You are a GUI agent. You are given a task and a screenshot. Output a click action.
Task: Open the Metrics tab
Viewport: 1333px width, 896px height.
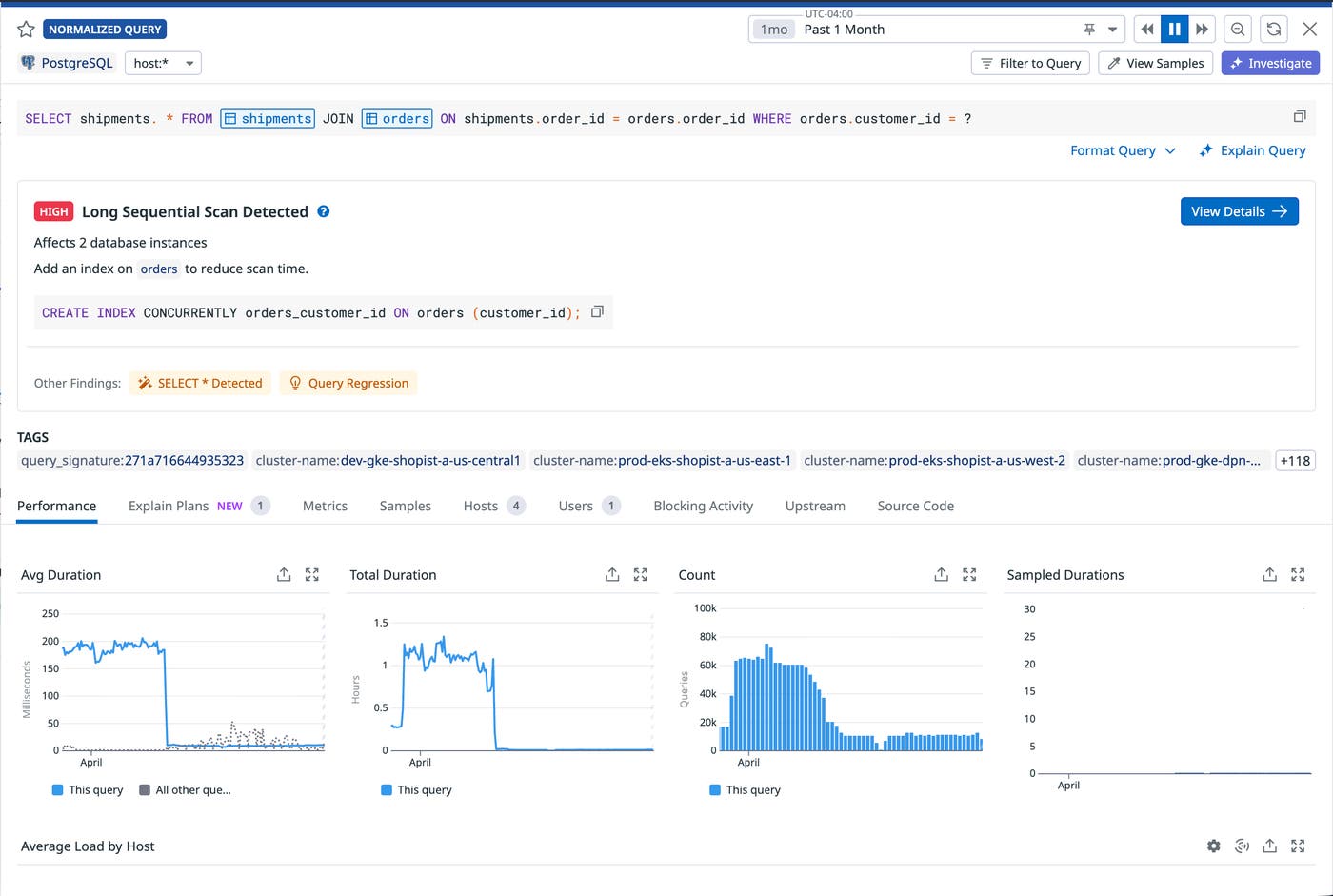(325, 506)
